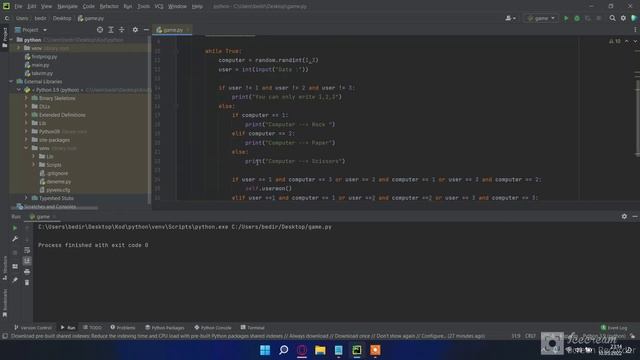Start debugging with the green bug icon
Viewport: 640px width, 360px height.
(577, 18)
